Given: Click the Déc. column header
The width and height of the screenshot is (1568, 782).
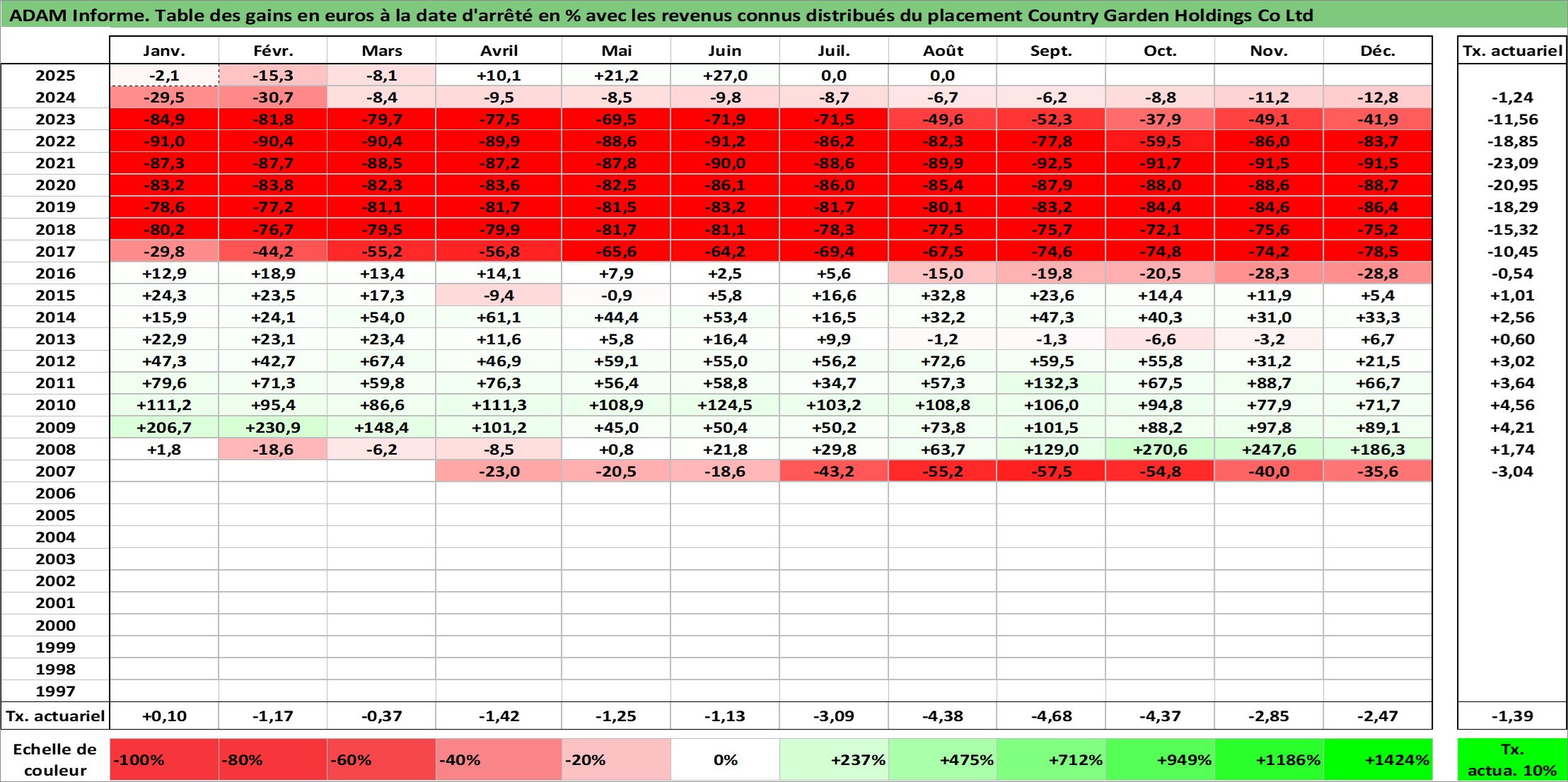Looking at the screenshot, I should (x=1378, y=51).
